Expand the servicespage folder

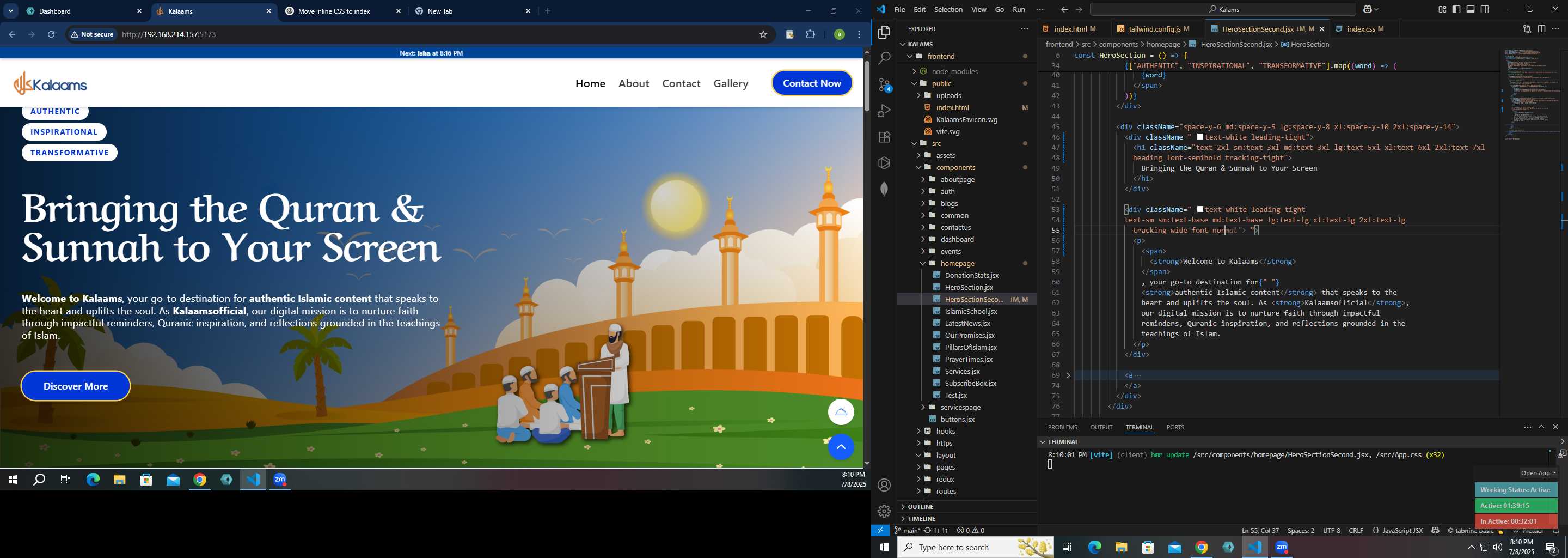960,407
